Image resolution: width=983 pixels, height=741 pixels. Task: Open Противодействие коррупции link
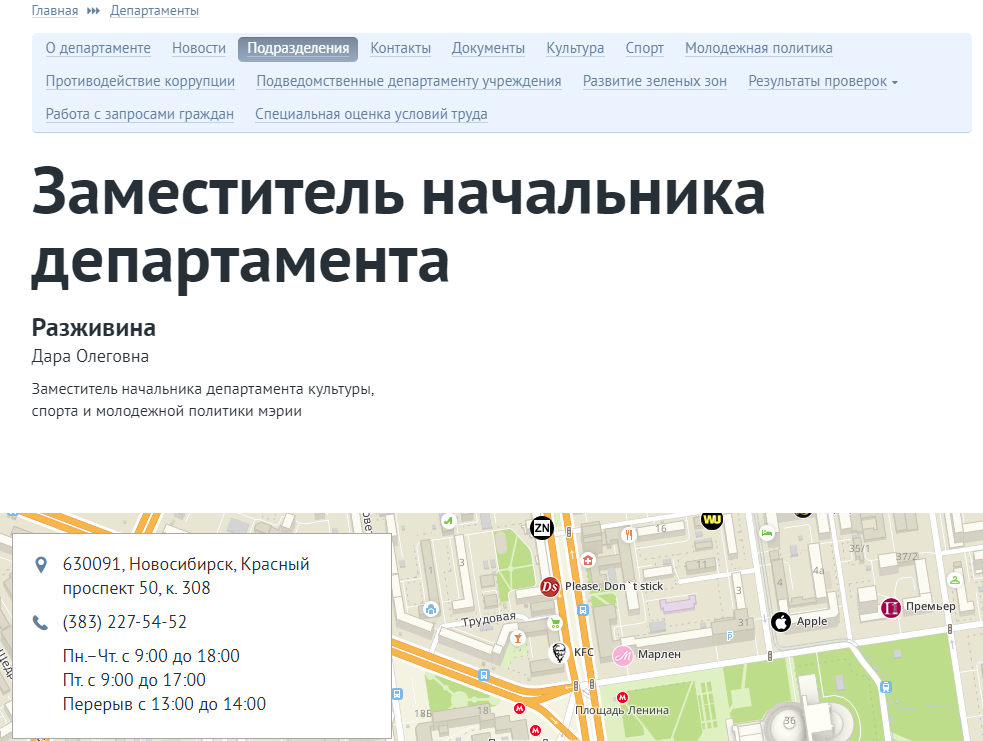point(140,81)
